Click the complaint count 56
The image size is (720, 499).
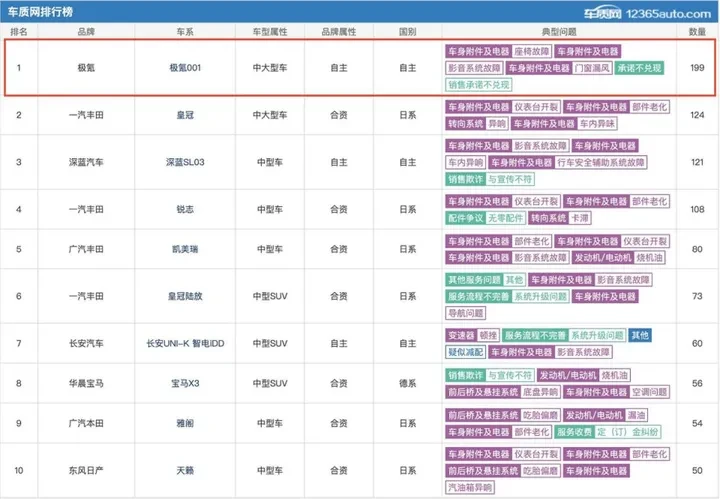click(697, 383)
